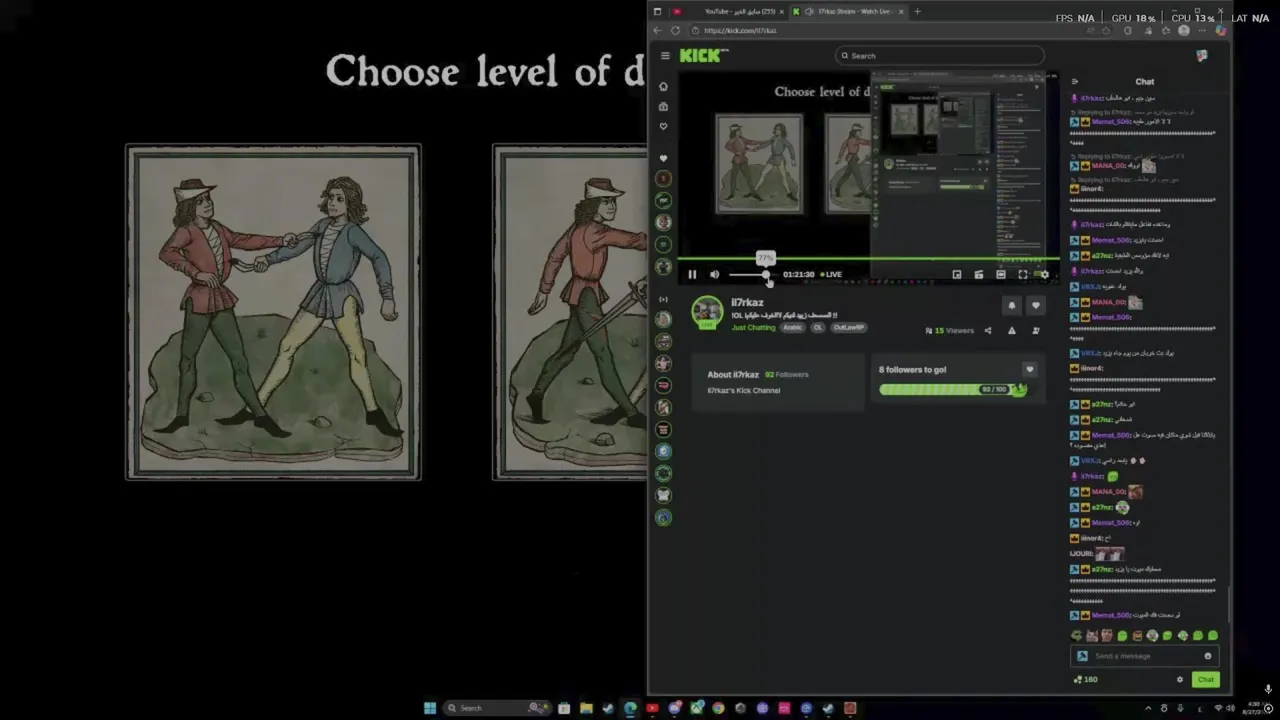Mute the stream with the speaker icon
Screen dimensions: 1280x720
click(714, 274)
